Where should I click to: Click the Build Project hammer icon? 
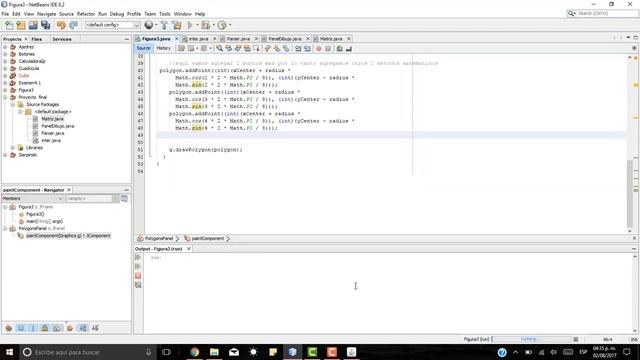click(x=164, y=25)
